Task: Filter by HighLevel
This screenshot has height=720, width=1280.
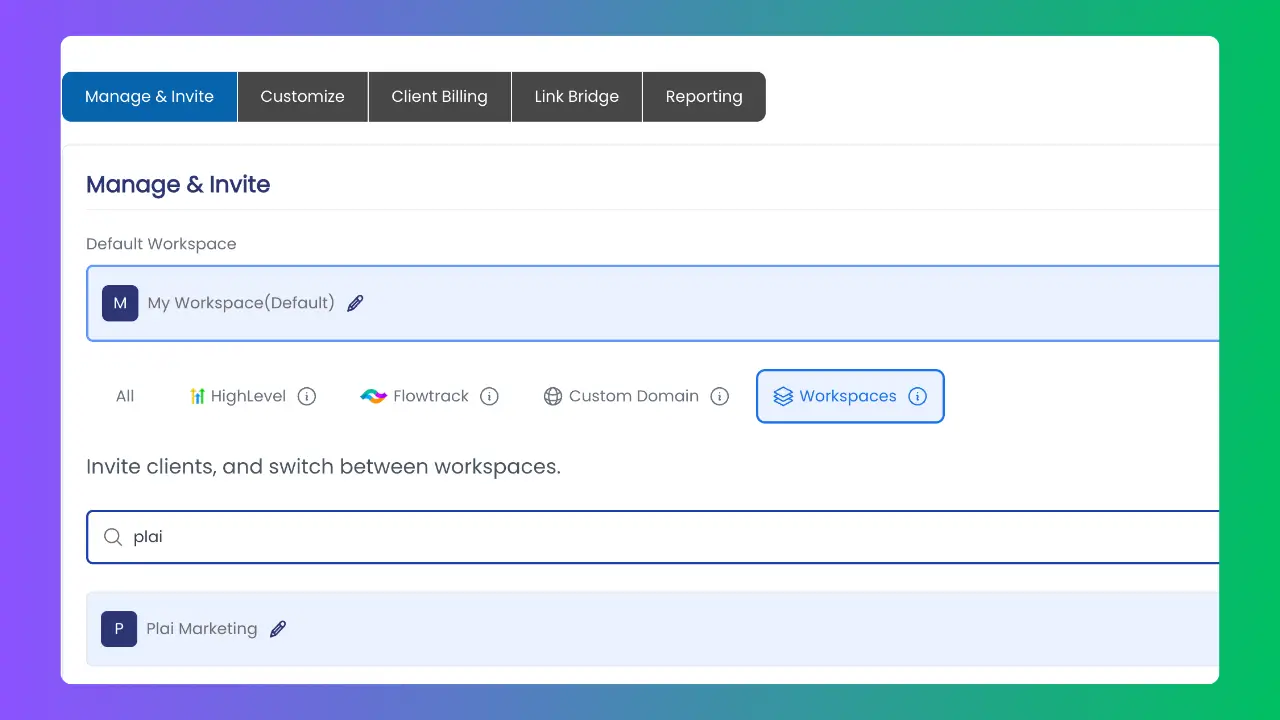Action: coord(252,396)
